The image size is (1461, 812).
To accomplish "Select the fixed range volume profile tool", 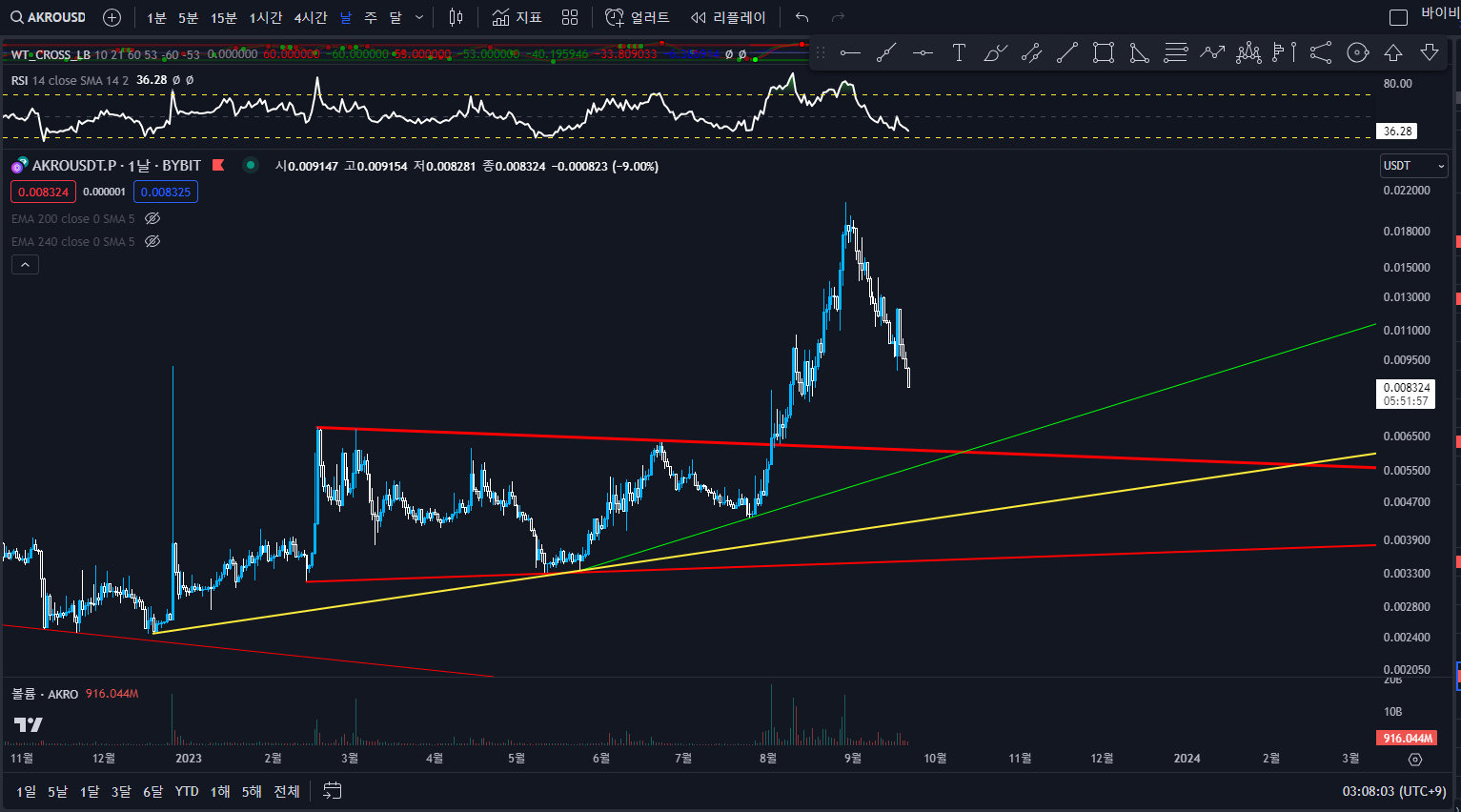I will pos(1285,53).
